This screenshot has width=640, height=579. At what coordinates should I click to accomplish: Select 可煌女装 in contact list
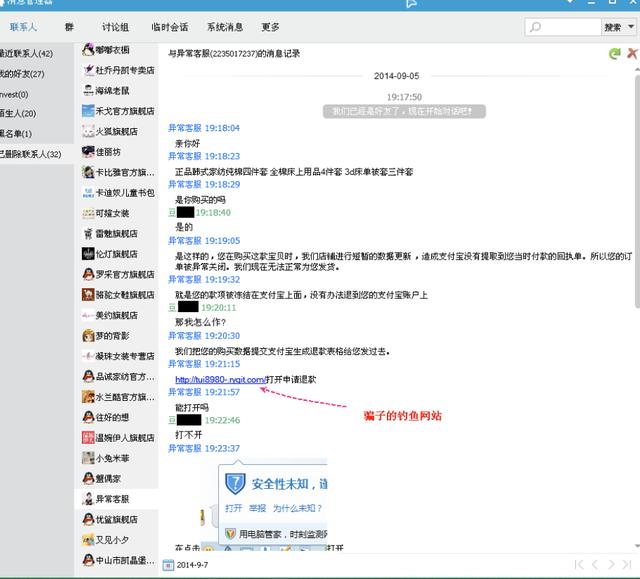116,213
